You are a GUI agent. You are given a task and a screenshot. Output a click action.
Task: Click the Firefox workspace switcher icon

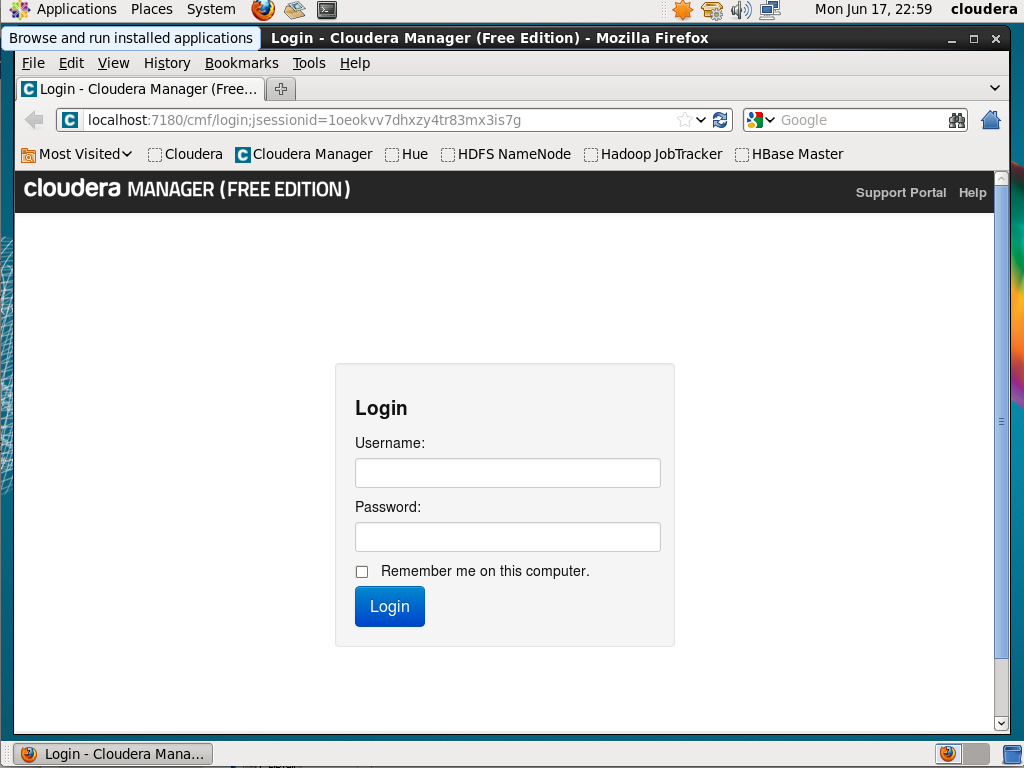click(948, 754)
